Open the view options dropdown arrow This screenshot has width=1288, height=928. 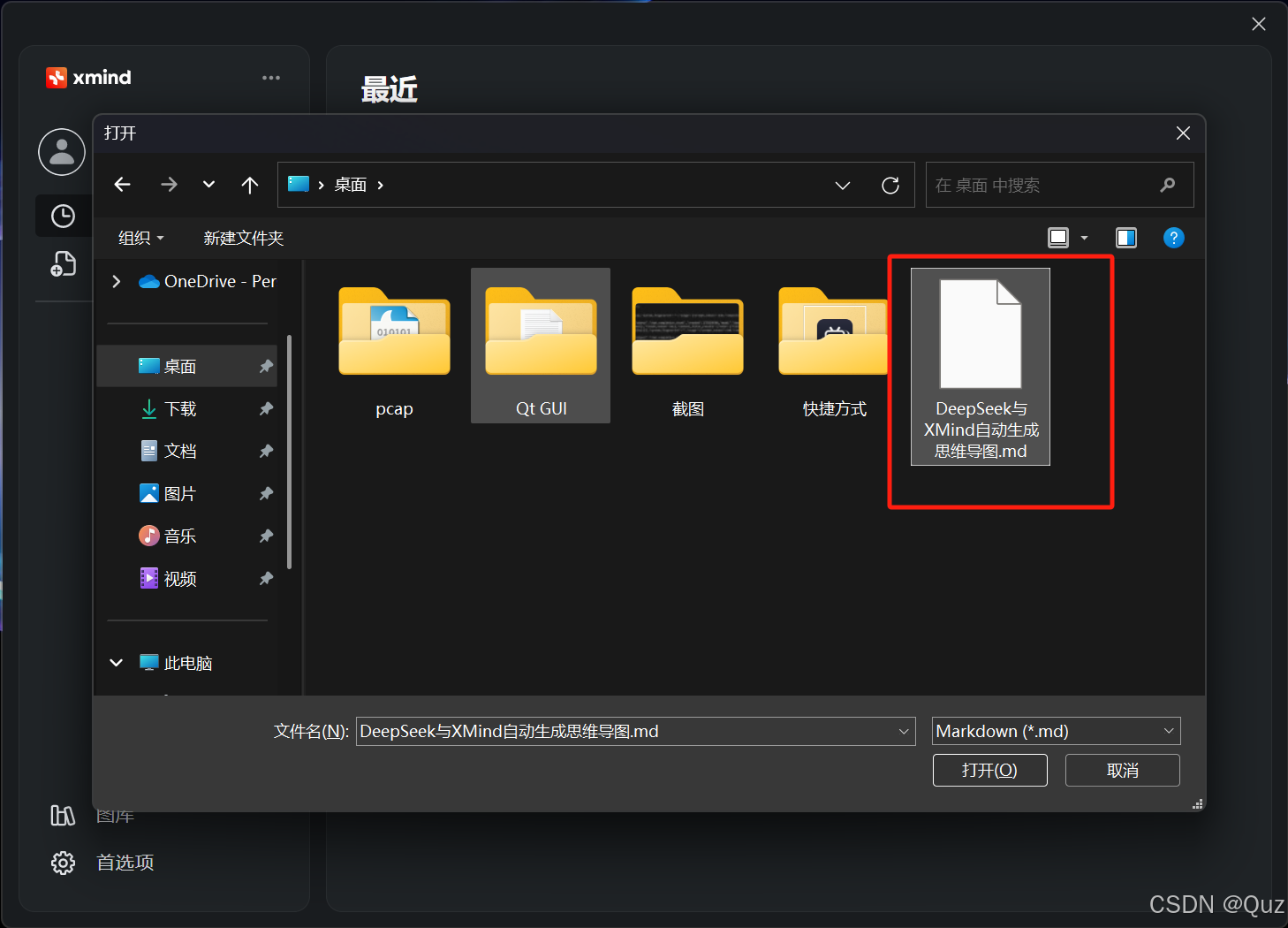1085,238
